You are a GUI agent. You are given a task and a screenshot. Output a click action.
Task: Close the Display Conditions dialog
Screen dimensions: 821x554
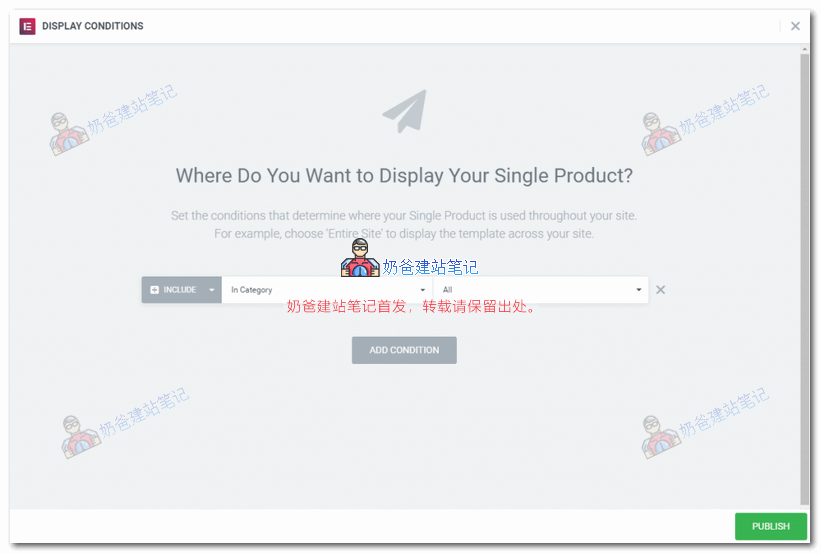click(x=795, y=26)
